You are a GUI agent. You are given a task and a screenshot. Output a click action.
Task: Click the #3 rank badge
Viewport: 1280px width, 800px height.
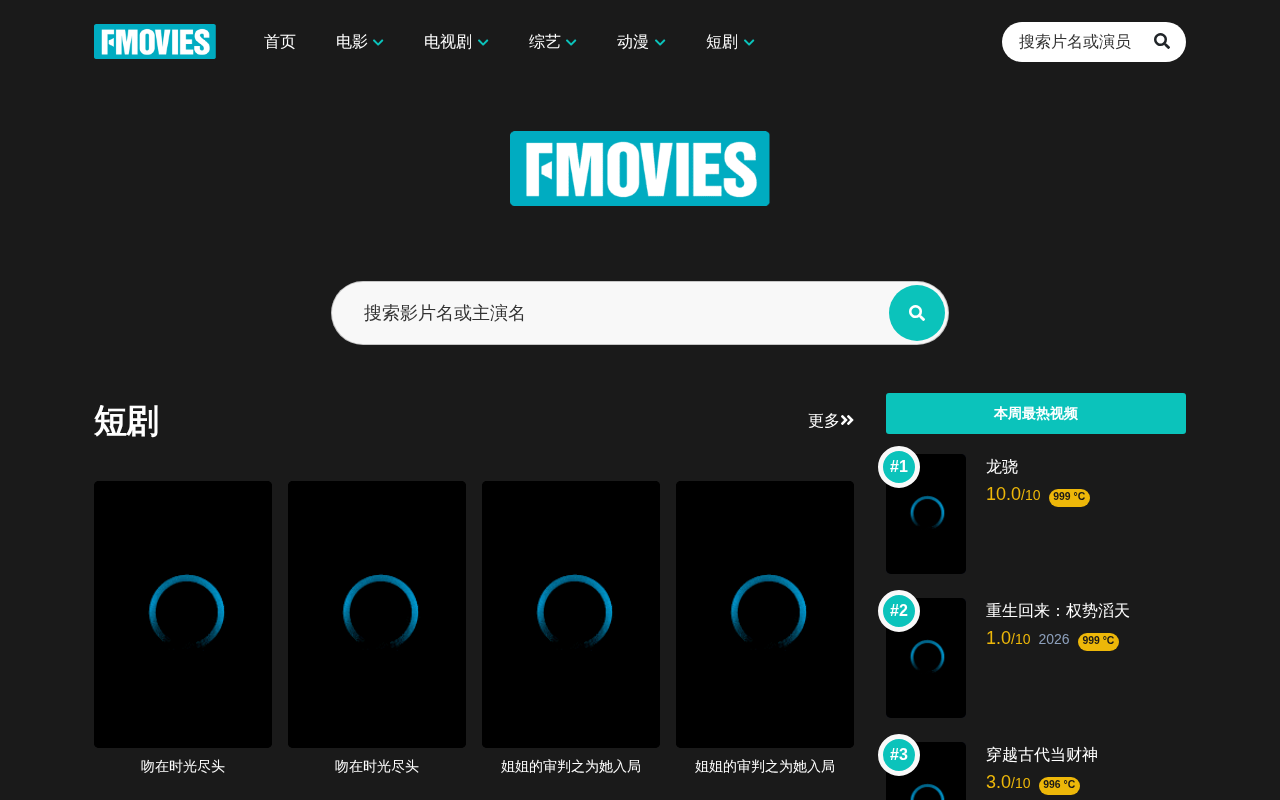point(899,755)
